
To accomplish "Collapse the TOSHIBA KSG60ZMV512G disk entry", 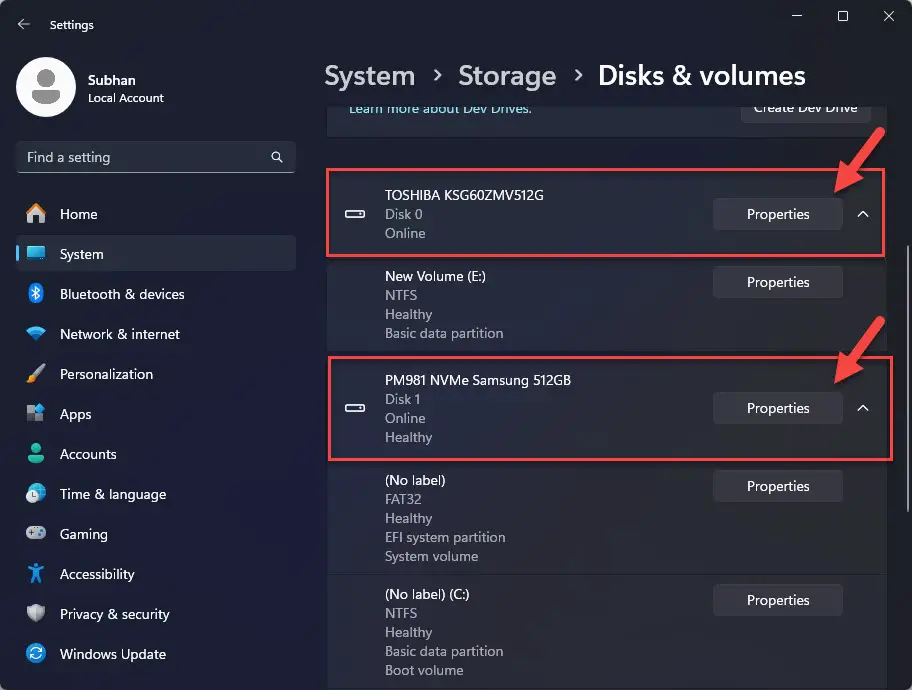I will coord(862,214).
